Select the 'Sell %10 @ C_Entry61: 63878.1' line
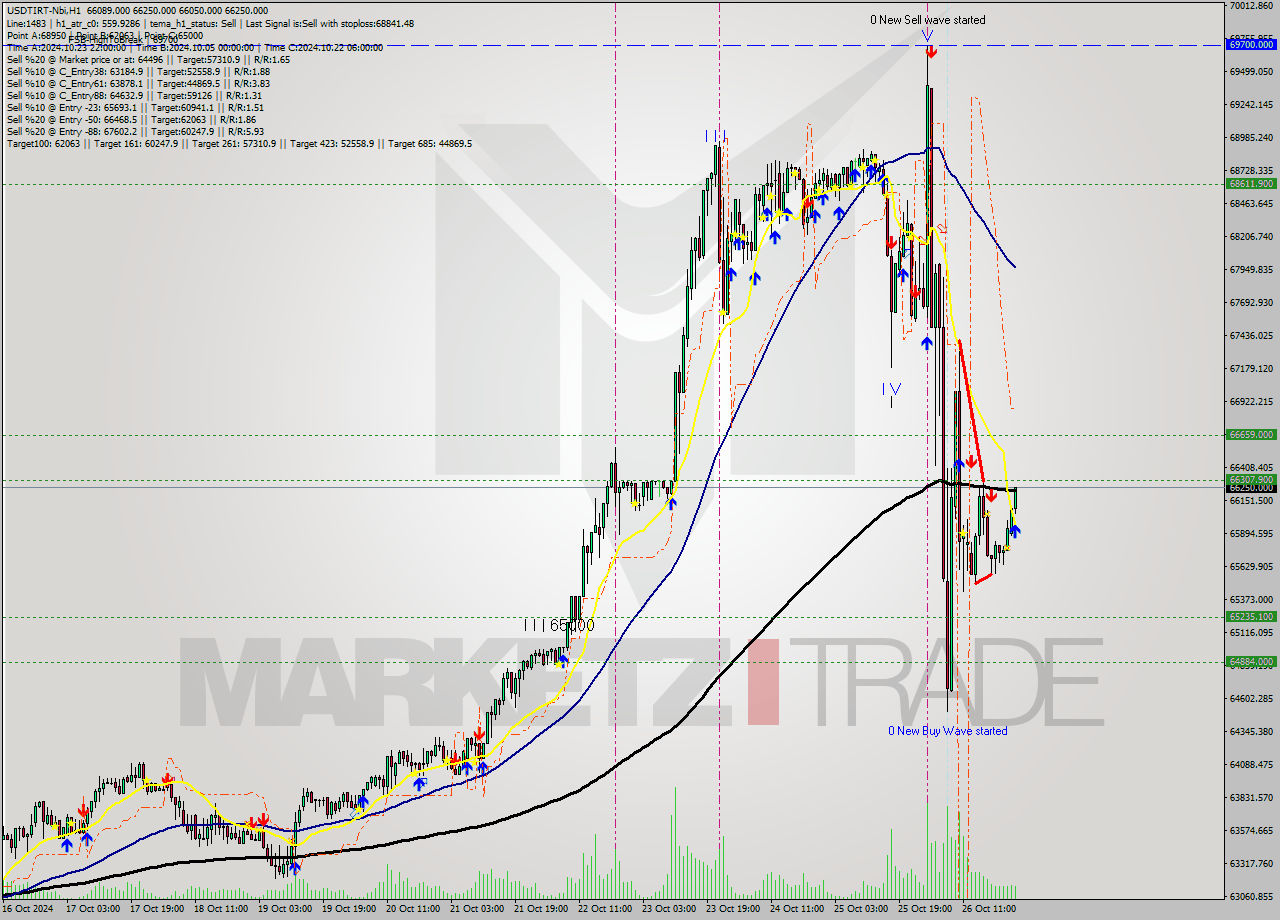This screenshot has width=1280, height=920. (x=138, y=83)
